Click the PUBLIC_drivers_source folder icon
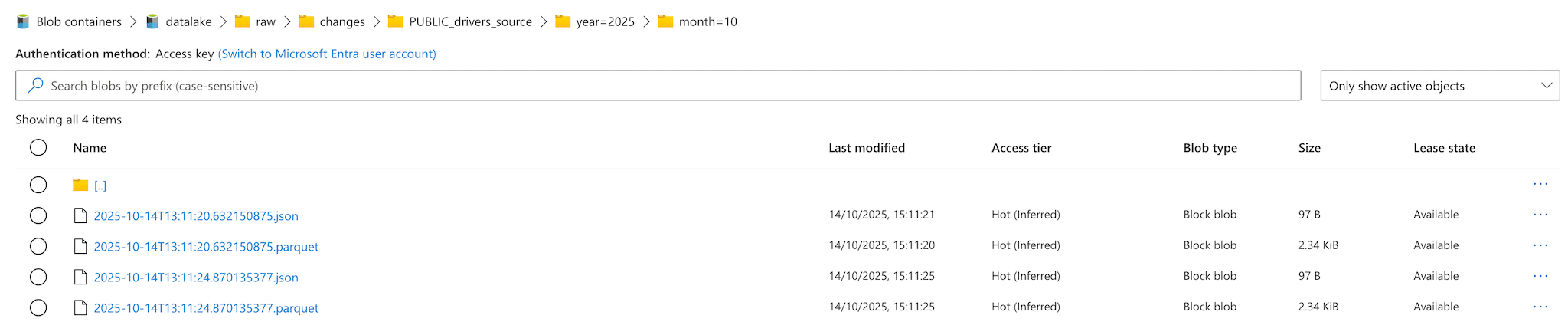 [x=395, y=21]
